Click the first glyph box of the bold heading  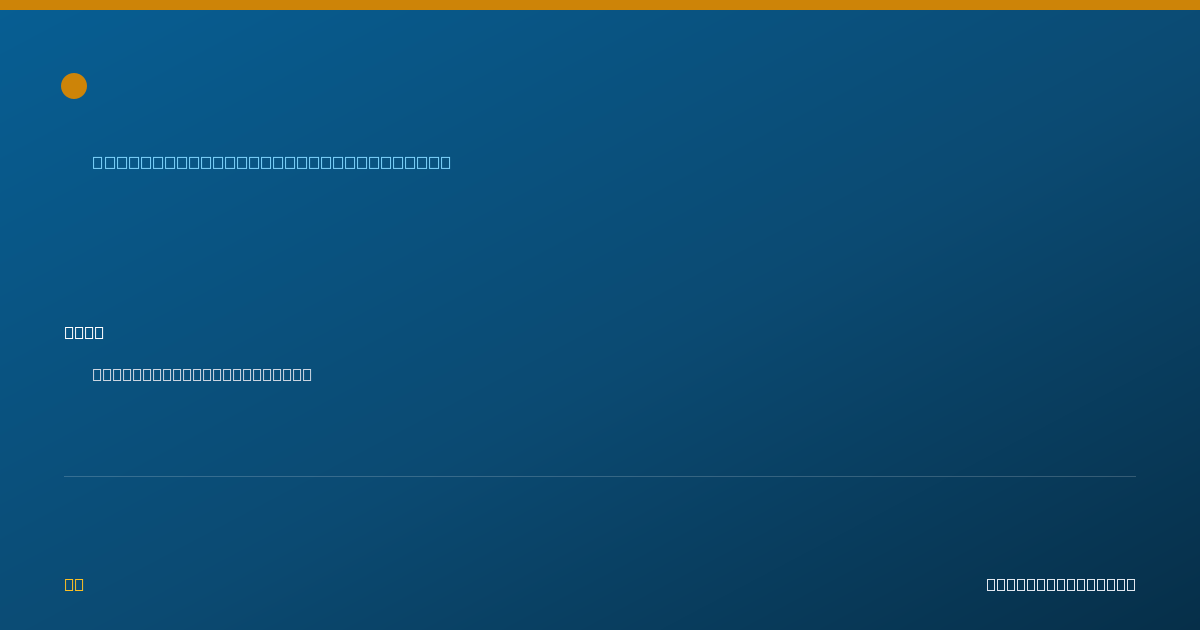[69, 332]
